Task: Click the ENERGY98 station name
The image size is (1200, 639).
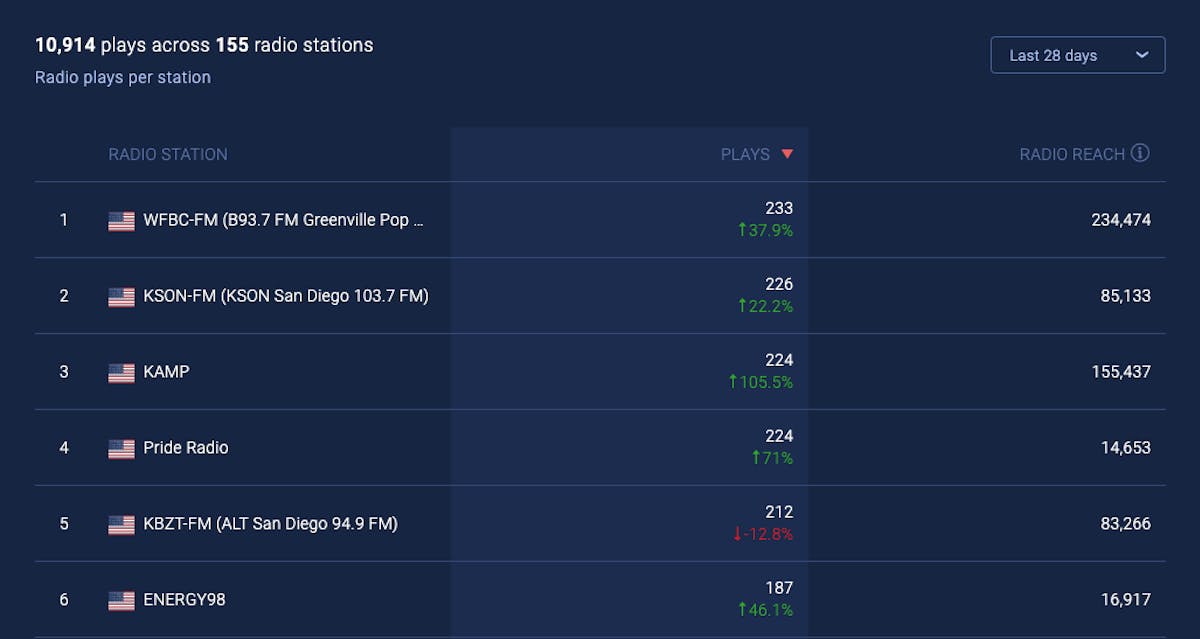Action: coord(184,600)
